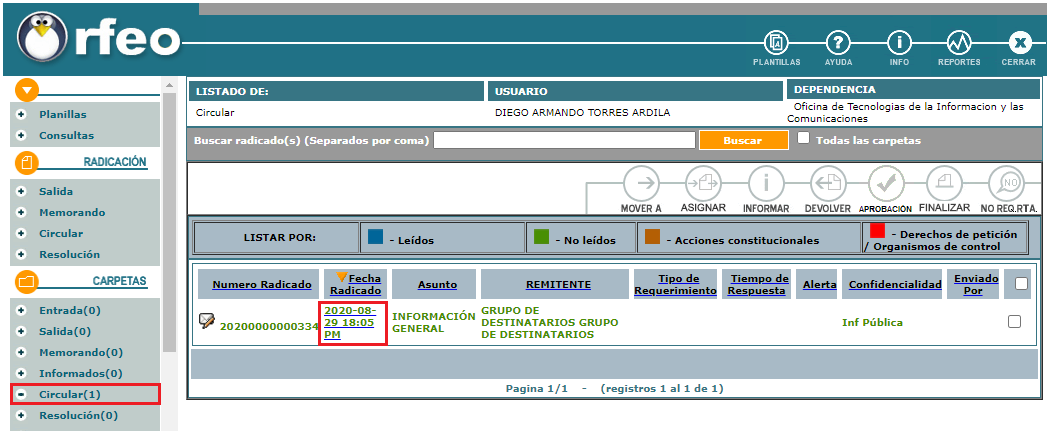This screenshot has width=1050, height=431.
Task: Filter by the blue Leídos color swatch
Action: tap(376, 238)
